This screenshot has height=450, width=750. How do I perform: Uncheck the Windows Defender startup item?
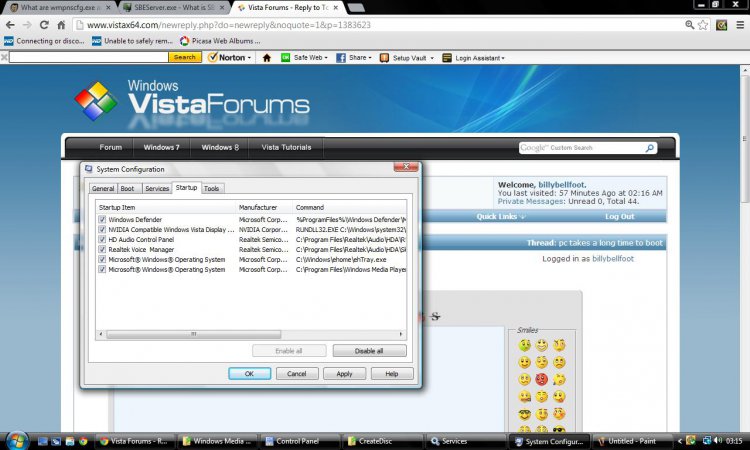(102, 220)
